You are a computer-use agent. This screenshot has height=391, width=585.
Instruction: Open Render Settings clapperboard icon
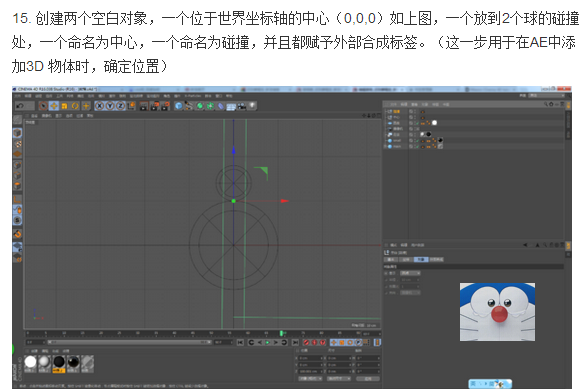coord(165,106)
